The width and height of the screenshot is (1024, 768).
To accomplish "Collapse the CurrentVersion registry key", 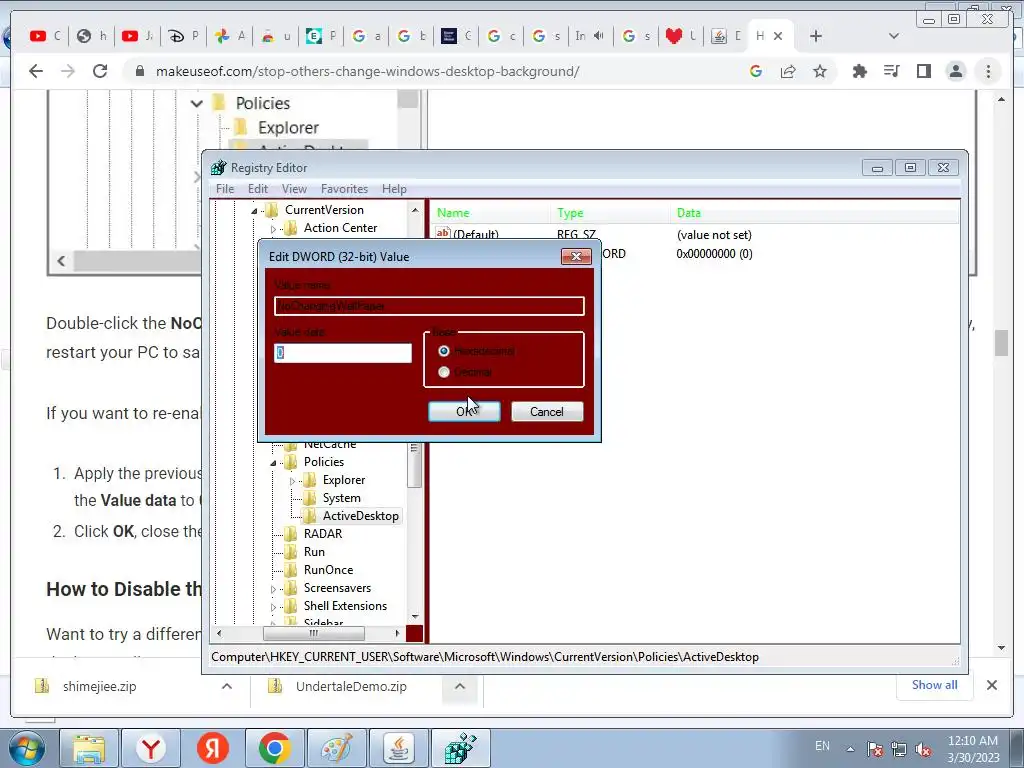I will click(255, 210).
